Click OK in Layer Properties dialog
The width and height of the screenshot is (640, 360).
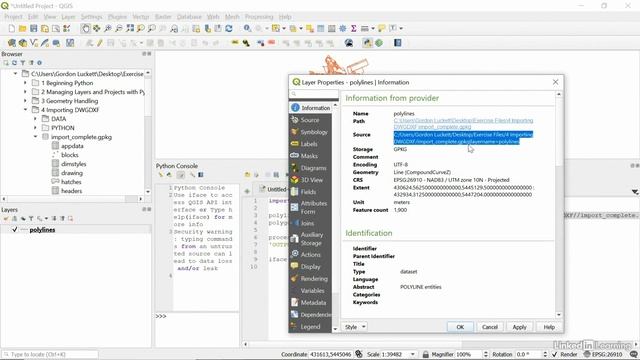click(460, 327)
